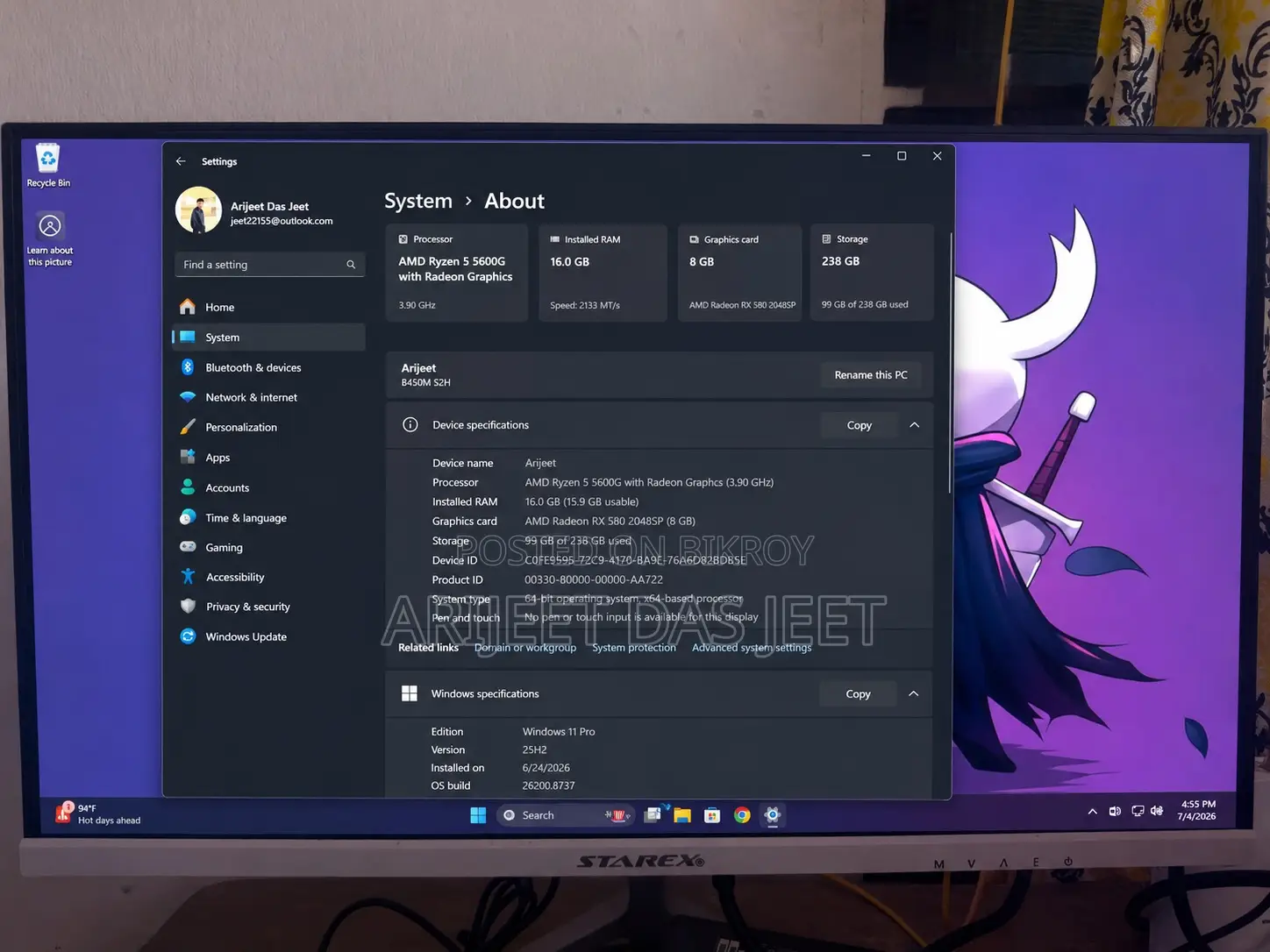
Task: Copy the Windows specifications
Action: pyautogui.click(x=859, y=694)
